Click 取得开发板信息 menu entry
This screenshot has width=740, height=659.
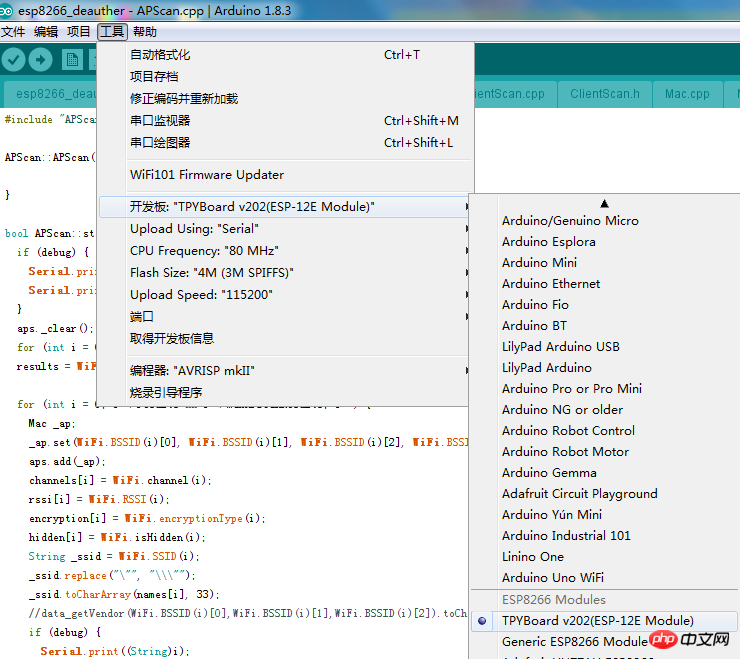pyautogui.click(x=172, y=339)
